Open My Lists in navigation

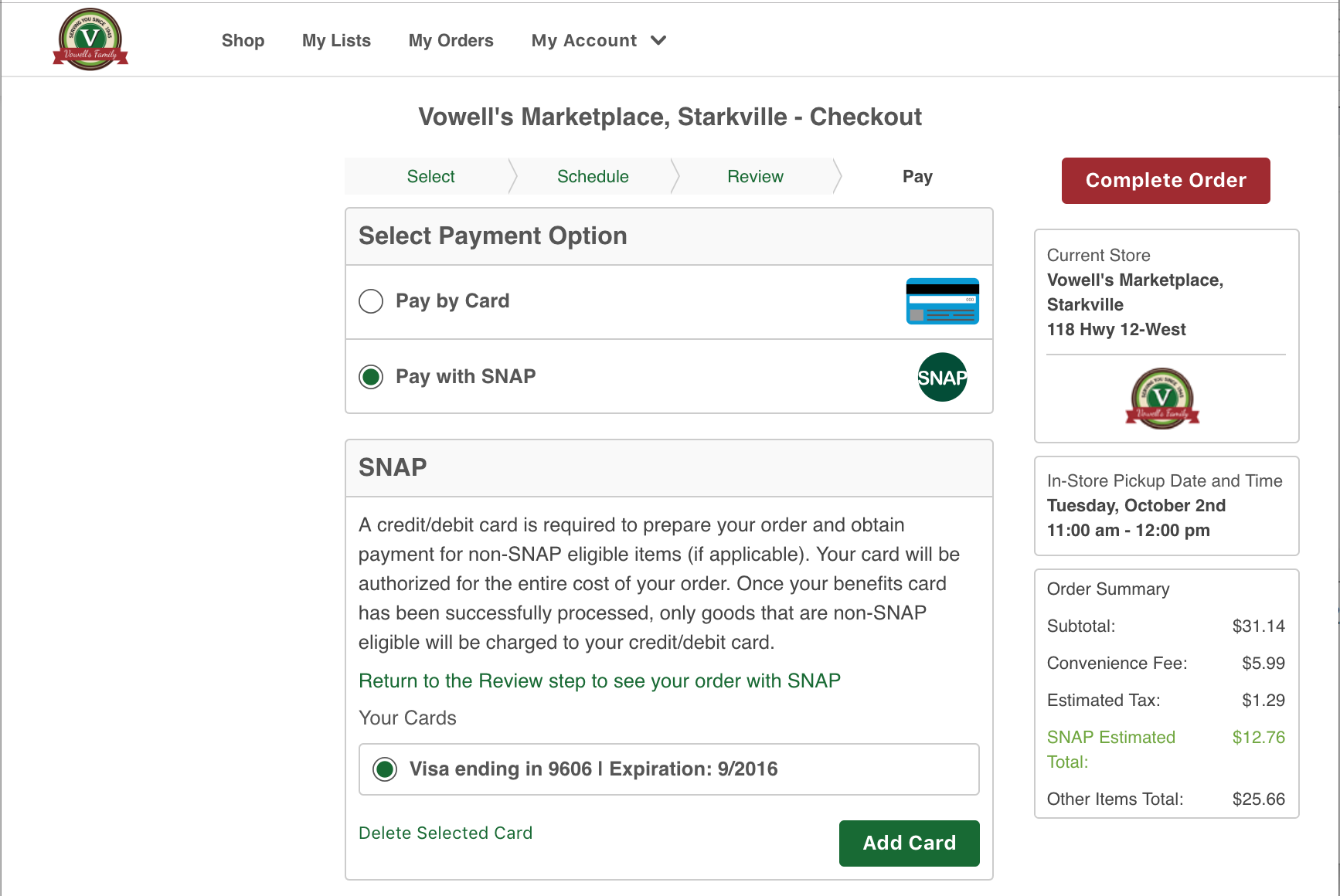(336, 40)
